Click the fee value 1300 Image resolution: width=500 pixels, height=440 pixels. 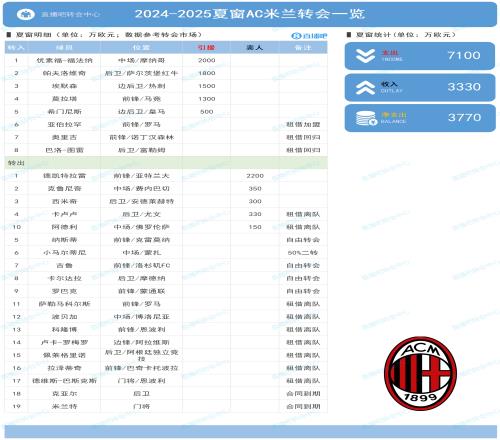click(x=207, y=99)
